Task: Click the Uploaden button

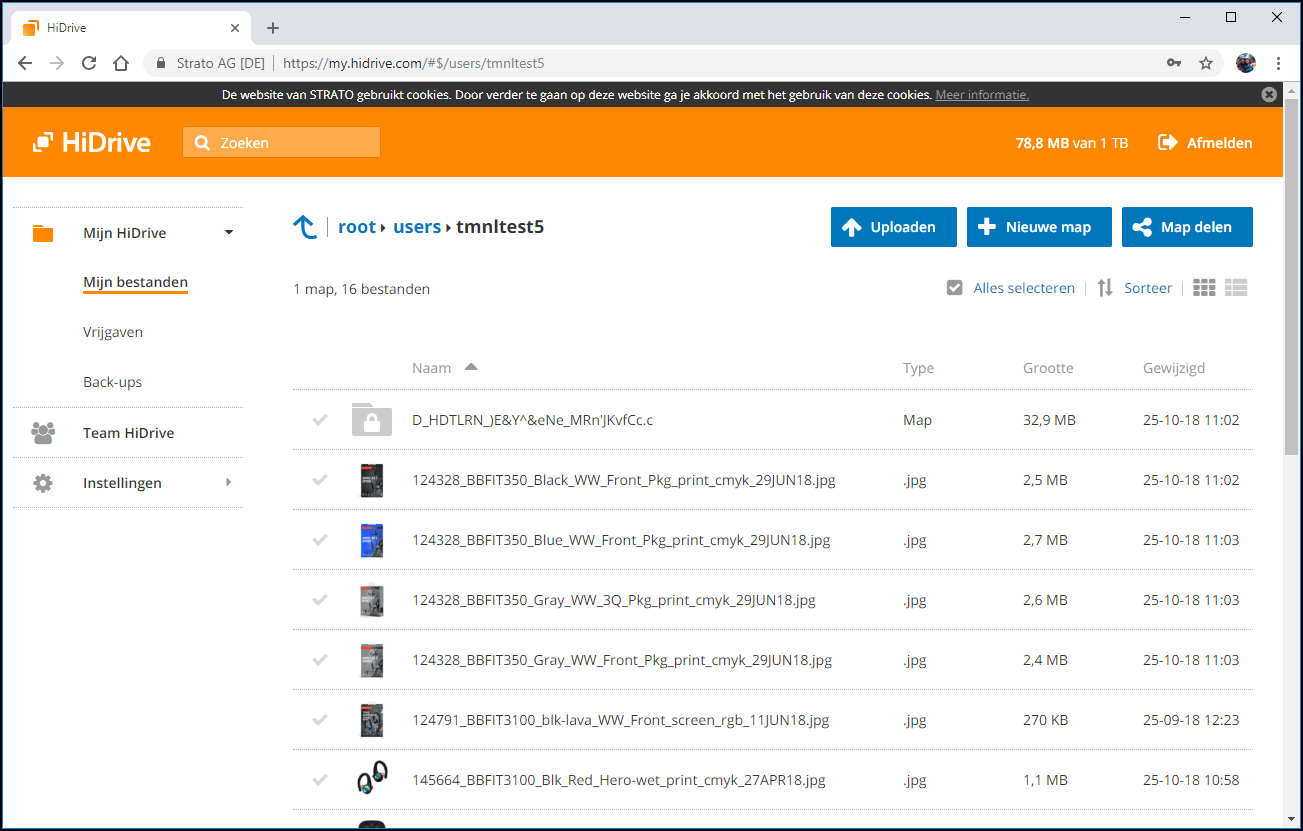Action: (x=894, y=227)
